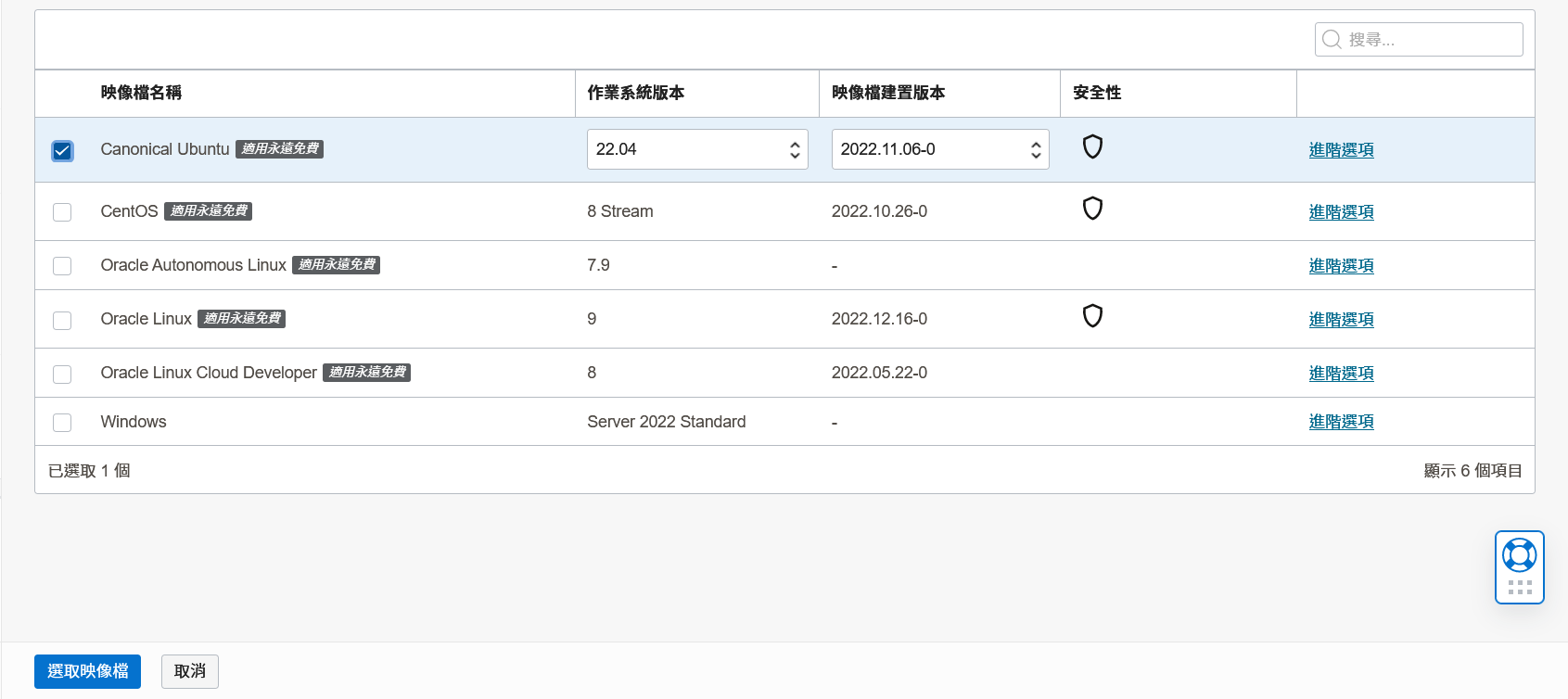Sort by the 映像檔建置版本 column header
1568x699 pixels.
888,93
